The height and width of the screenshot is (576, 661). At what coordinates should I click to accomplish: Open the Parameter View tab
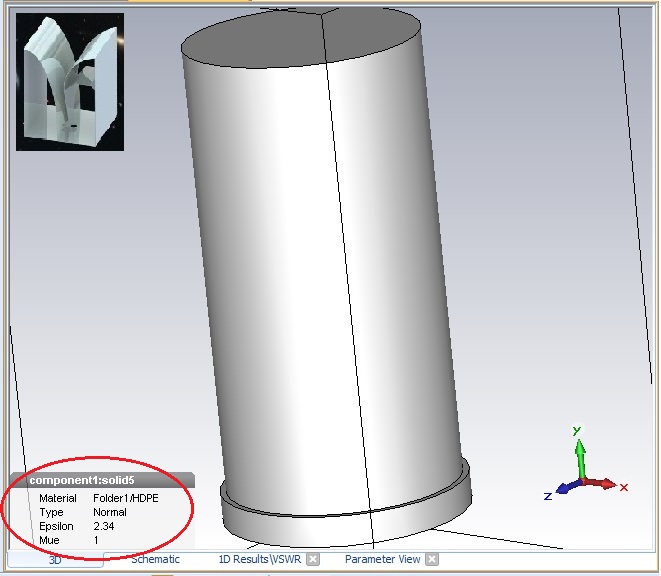pyautogui.click(x=382, y=559)
